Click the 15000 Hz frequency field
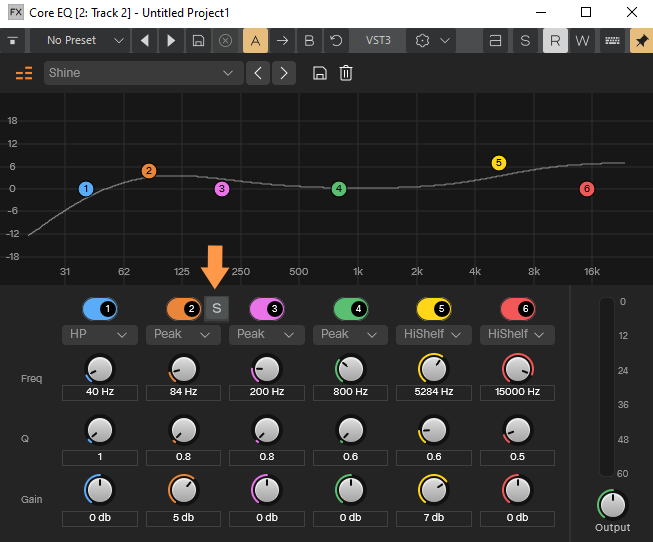This screenshot has height=542, width=653. pyautogui.click(x=517, y=392)
